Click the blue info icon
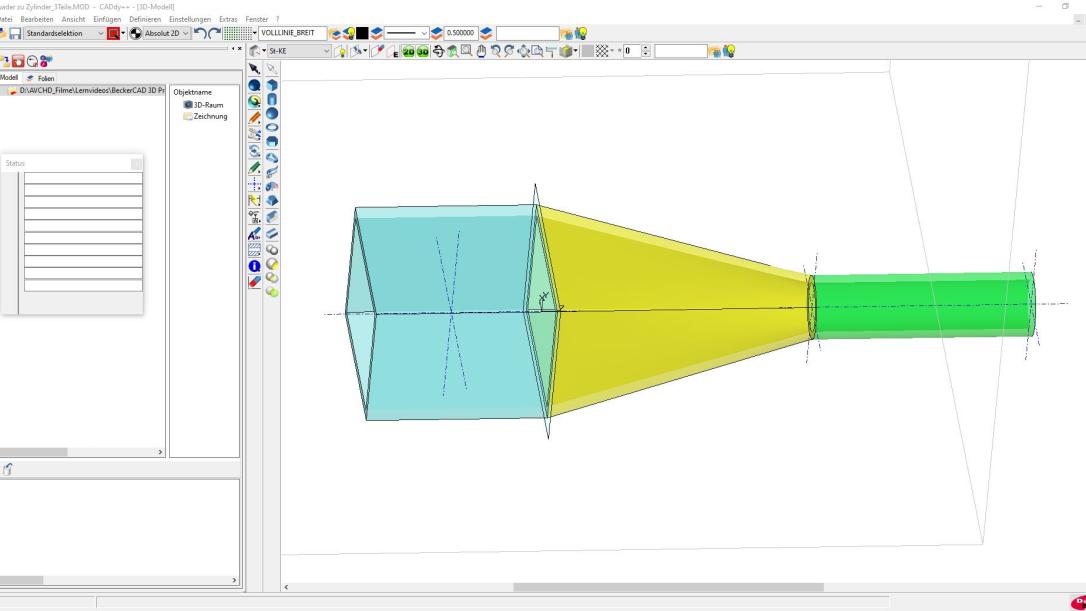This screenshot has width=1086, height=611. (x=255, y=266)
